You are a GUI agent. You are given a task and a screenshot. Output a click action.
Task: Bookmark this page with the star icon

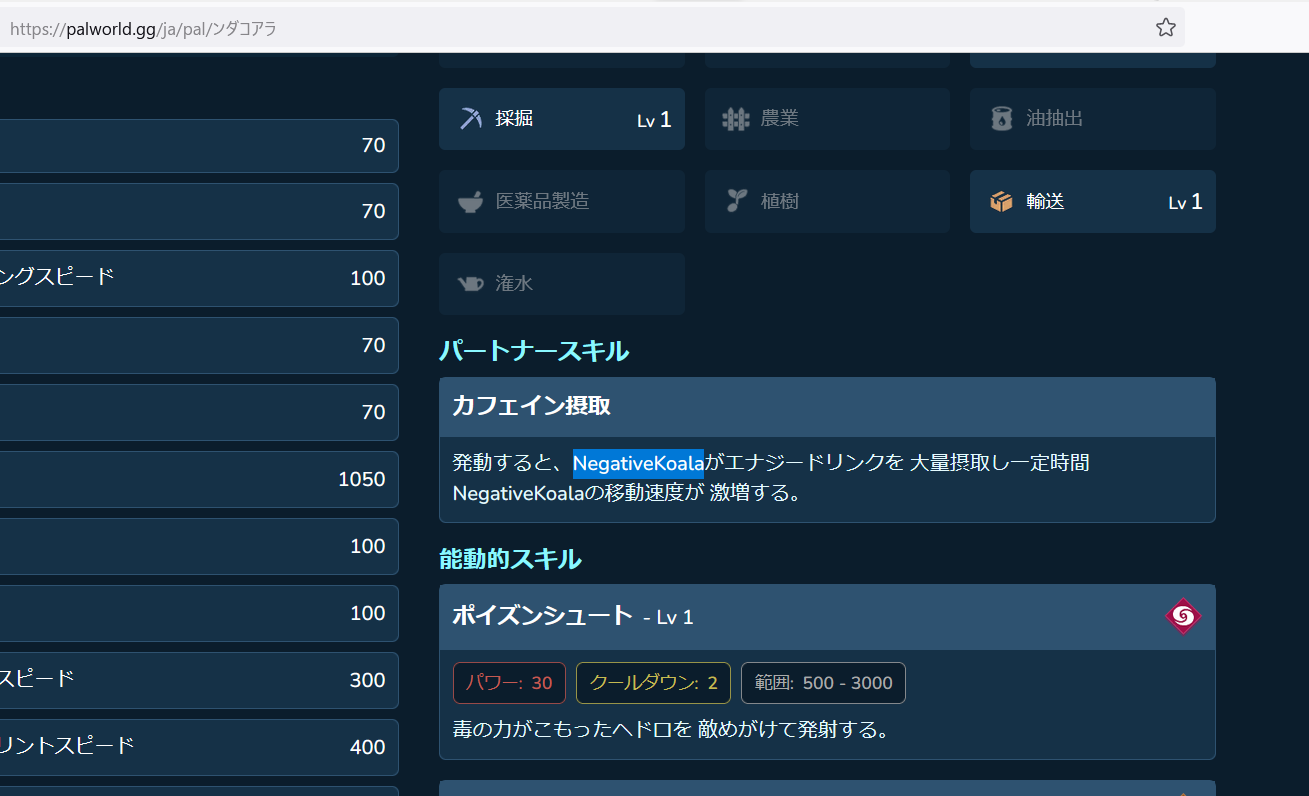click(x=1165, y=28)
